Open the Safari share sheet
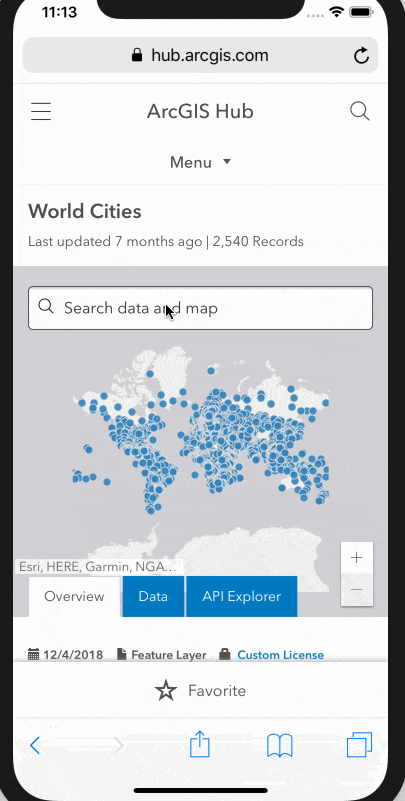This screenshot has width=405, height=801. (200, 744)
